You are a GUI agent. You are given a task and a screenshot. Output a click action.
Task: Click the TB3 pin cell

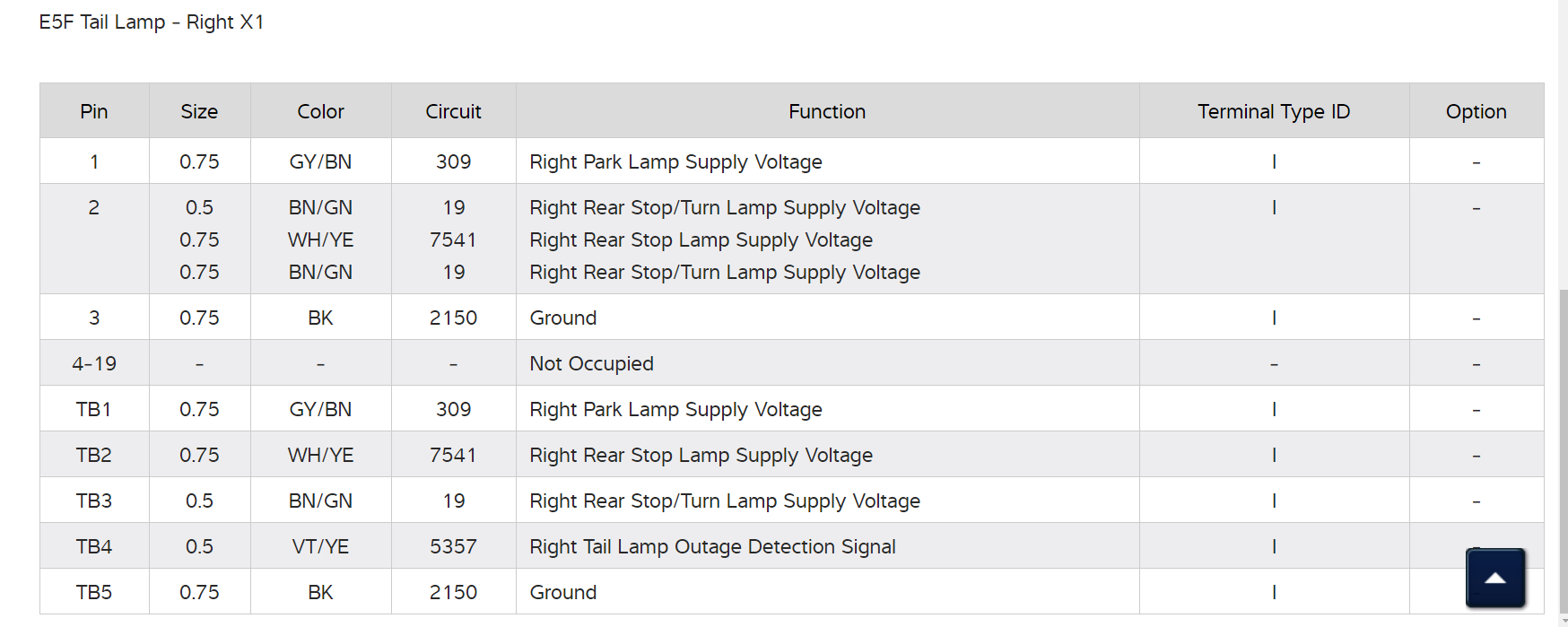[94, 501]
